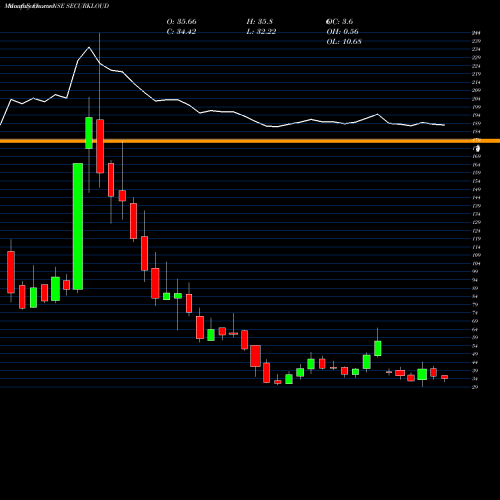Click the 44 price axis label
Viewport: 500px width, 500px height.
pos(475,362)
